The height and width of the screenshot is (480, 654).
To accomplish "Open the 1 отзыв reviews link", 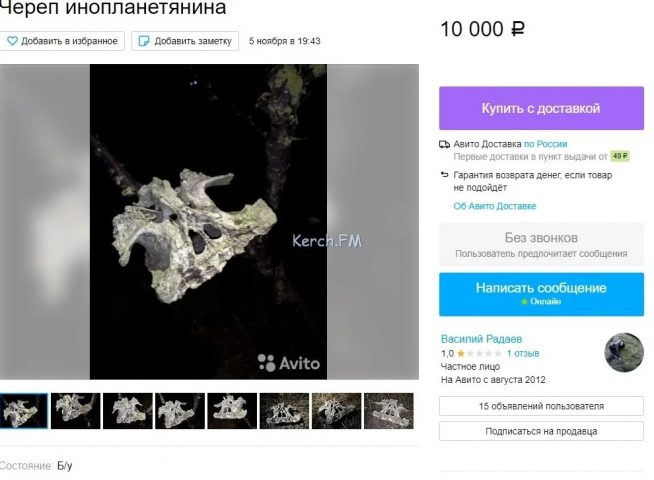I will tap(522, 353).
